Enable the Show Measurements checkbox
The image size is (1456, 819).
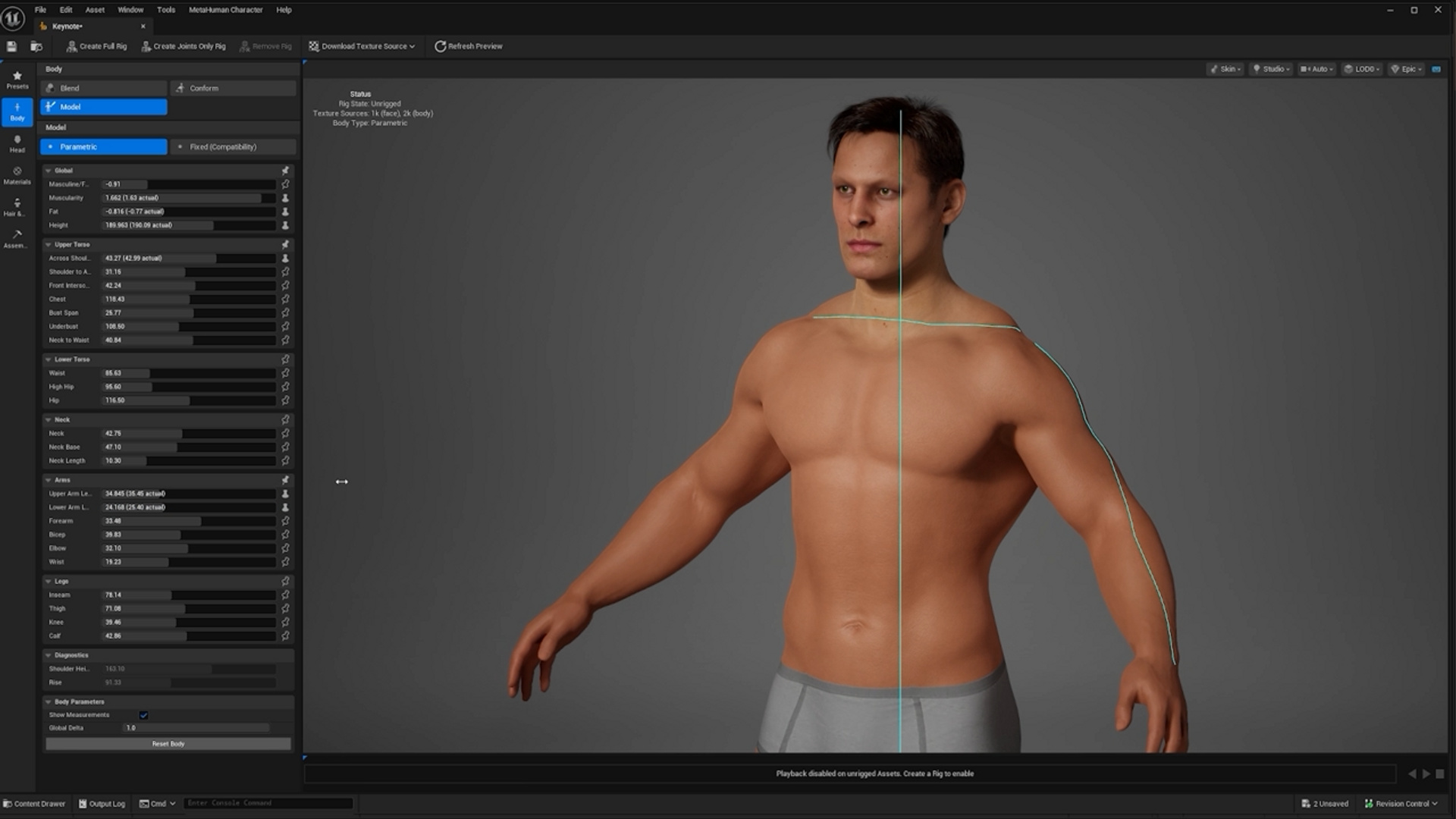pyautogui.click(x=143, y=714)
